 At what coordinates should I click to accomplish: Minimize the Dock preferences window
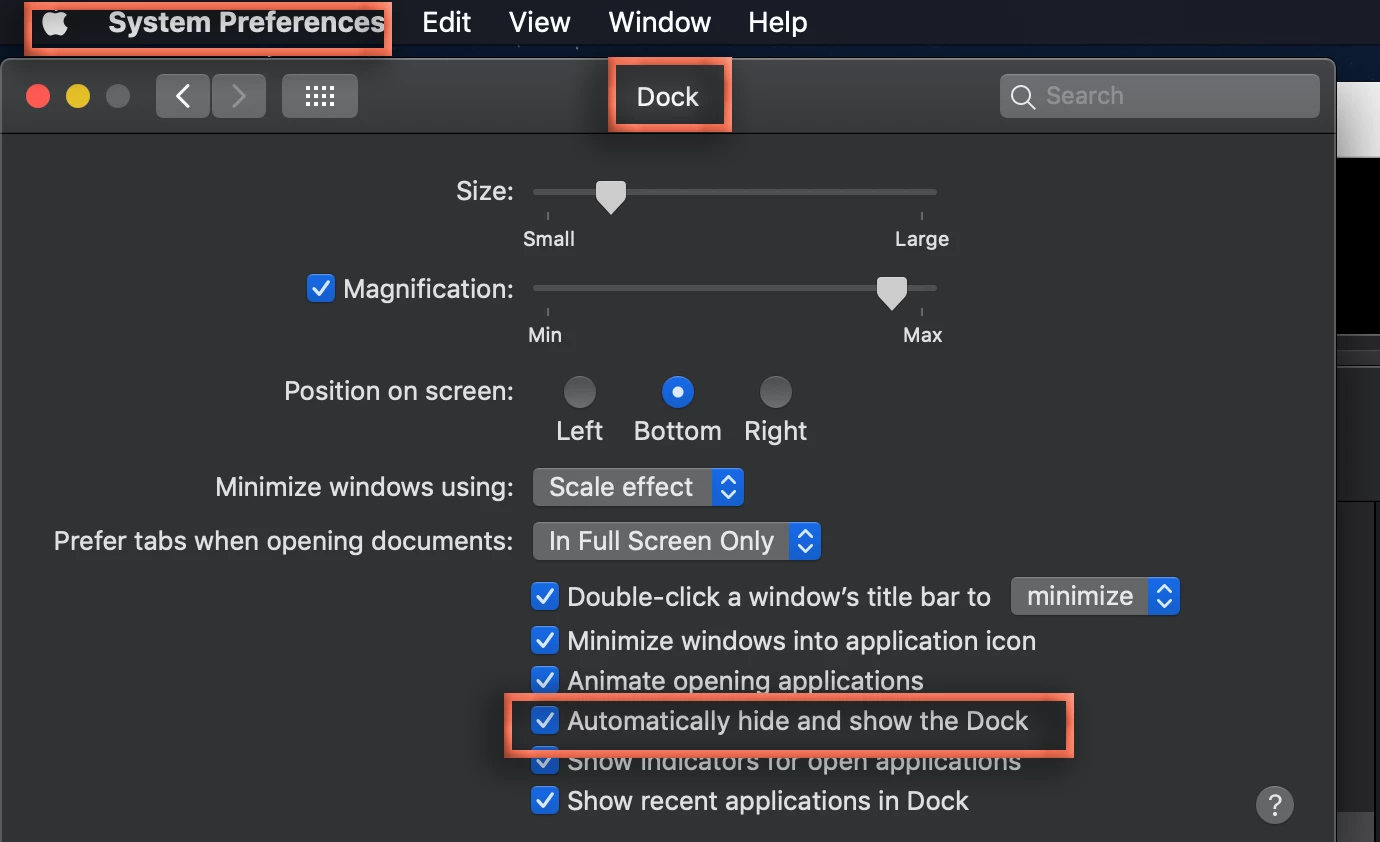tap(78, 96)
